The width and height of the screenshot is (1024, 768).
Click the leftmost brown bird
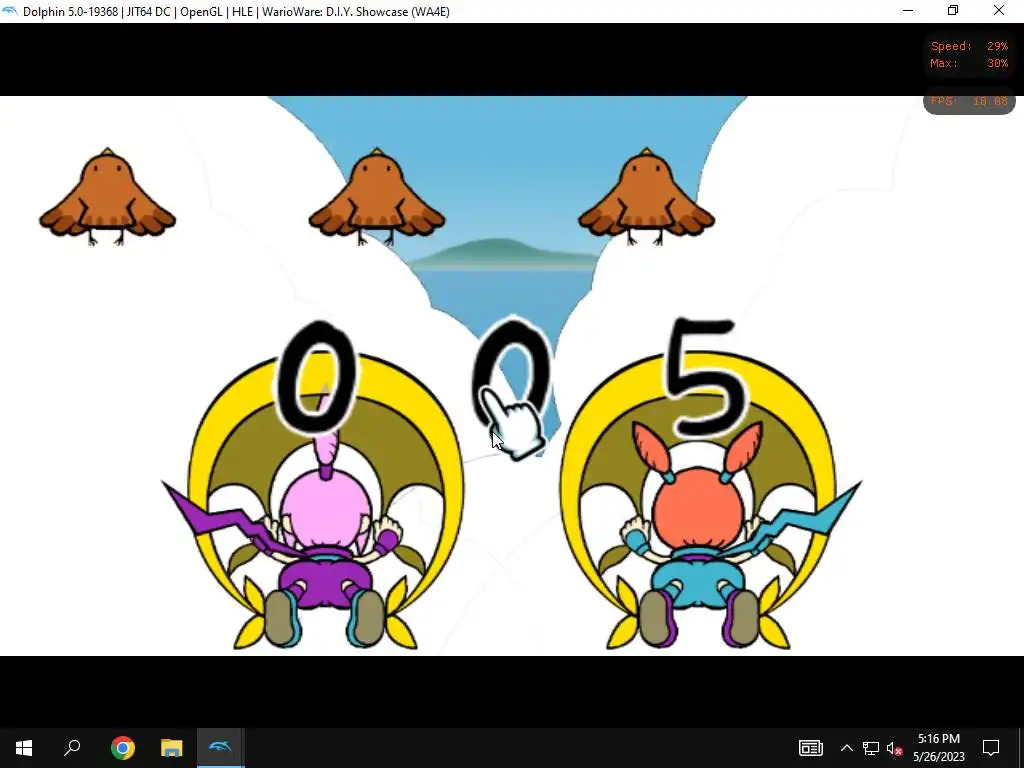point(107,197)
